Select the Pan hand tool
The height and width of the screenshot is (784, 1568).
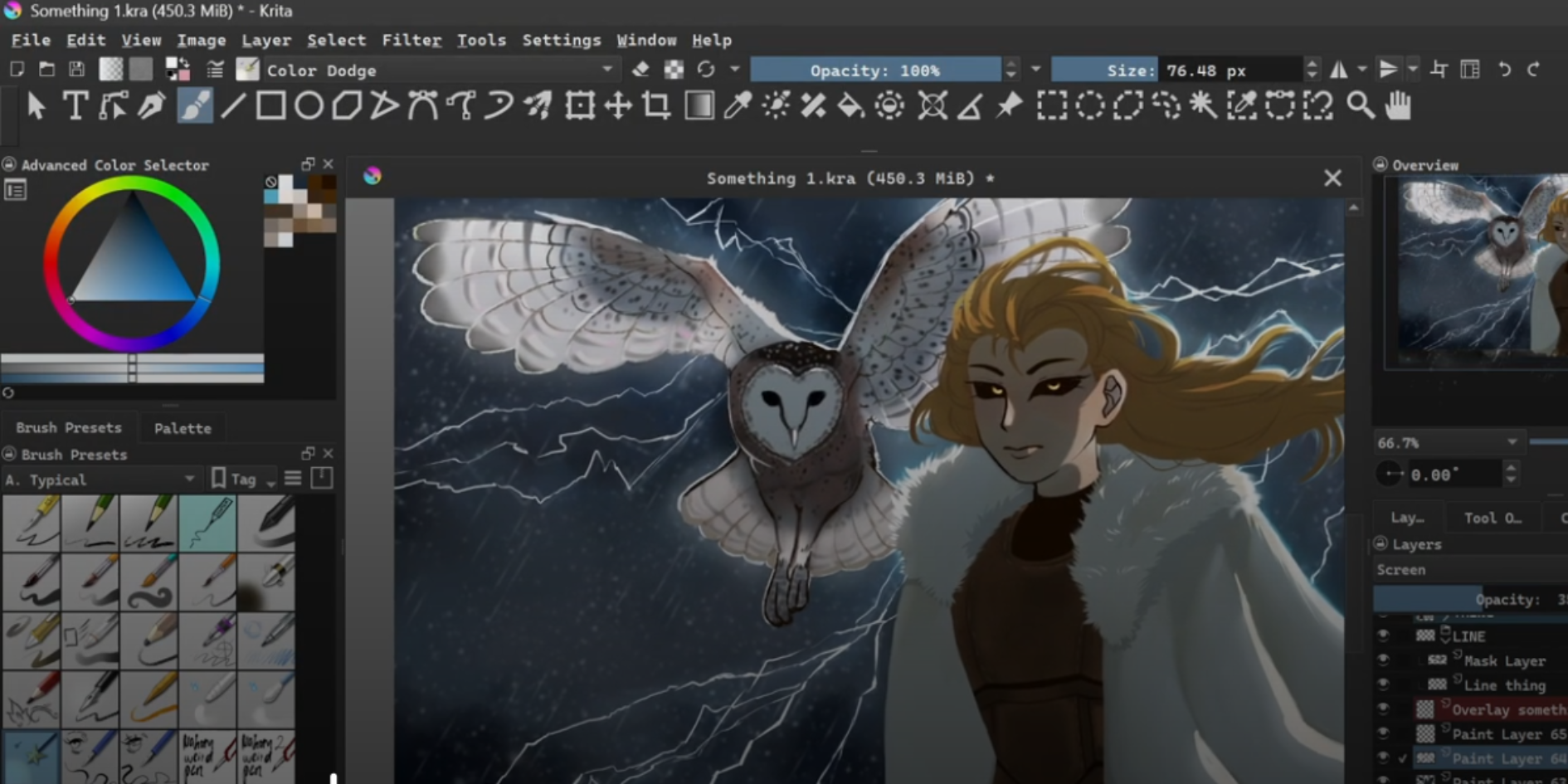click(x=1398, y=106)
